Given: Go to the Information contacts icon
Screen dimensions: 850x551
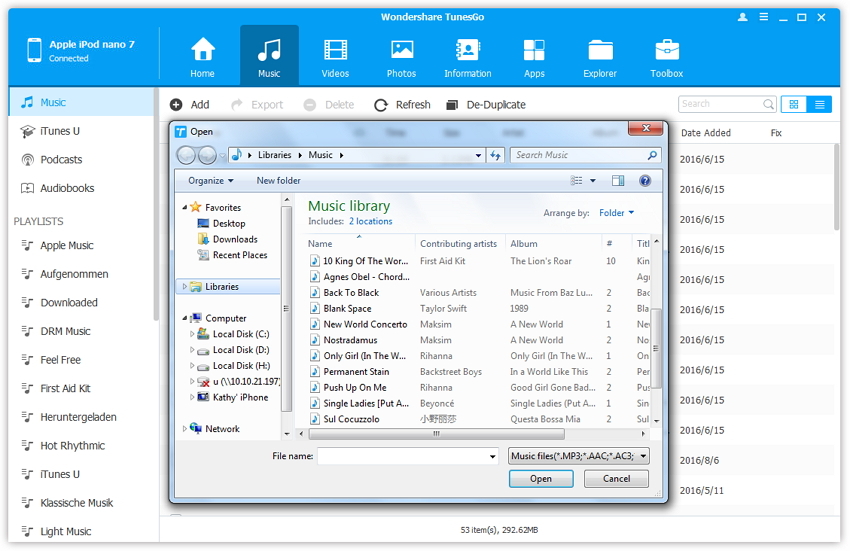Looking at the screenshot, I should [x=467, y=51].
